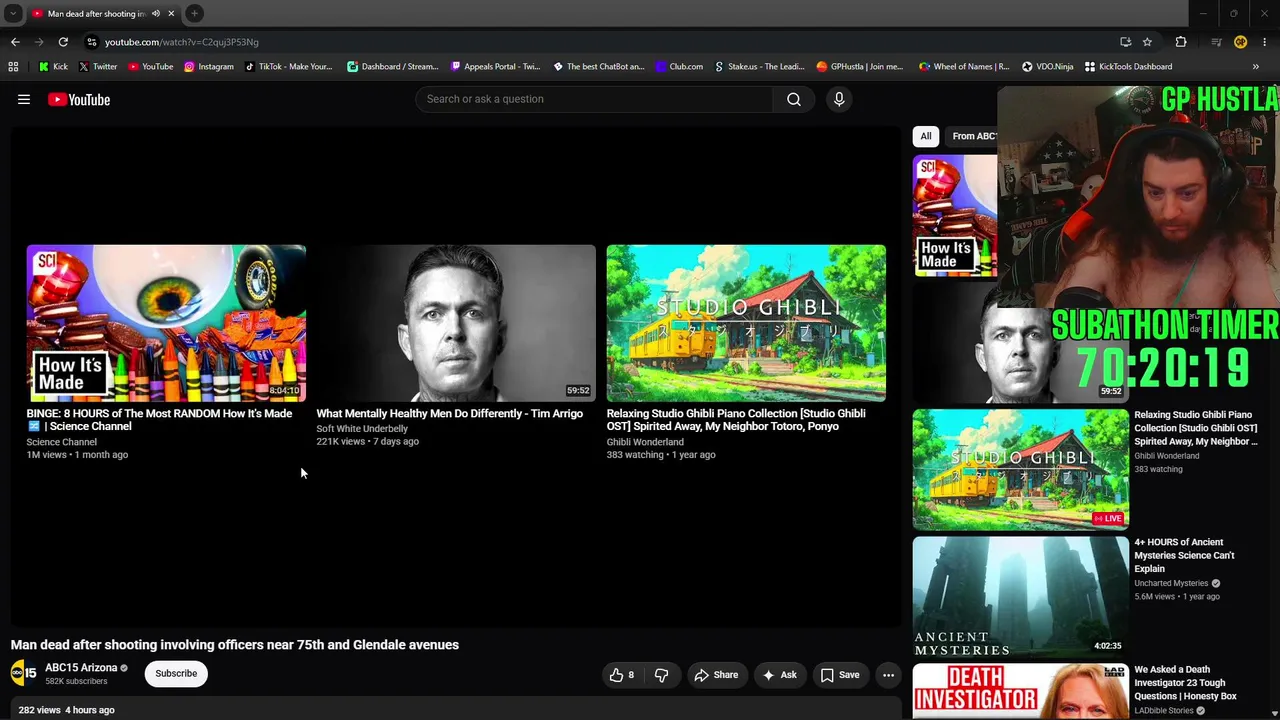This screenshot has width=1280, height=720.
Task: Open the Club.com bookmark
Action: tap(679, 67)
